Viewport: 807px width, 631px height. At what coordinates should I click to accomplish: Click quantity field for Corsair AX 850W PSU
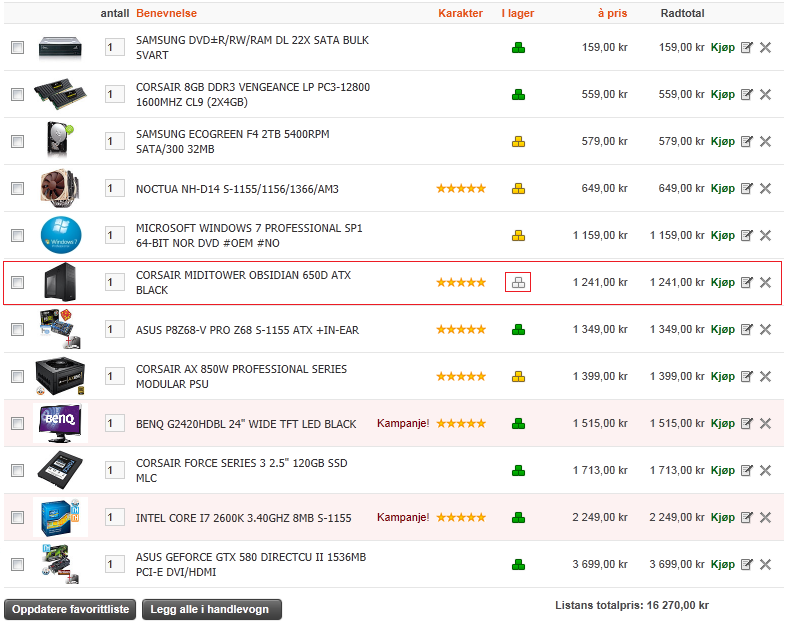point(115,377)
